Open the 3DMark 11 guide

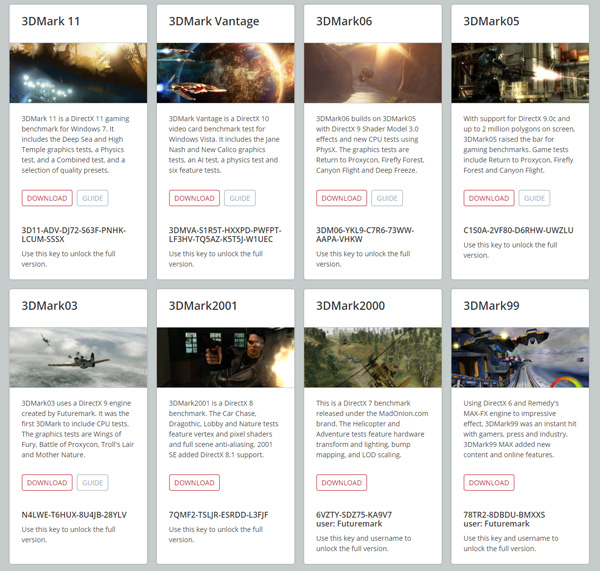[93, 198]
